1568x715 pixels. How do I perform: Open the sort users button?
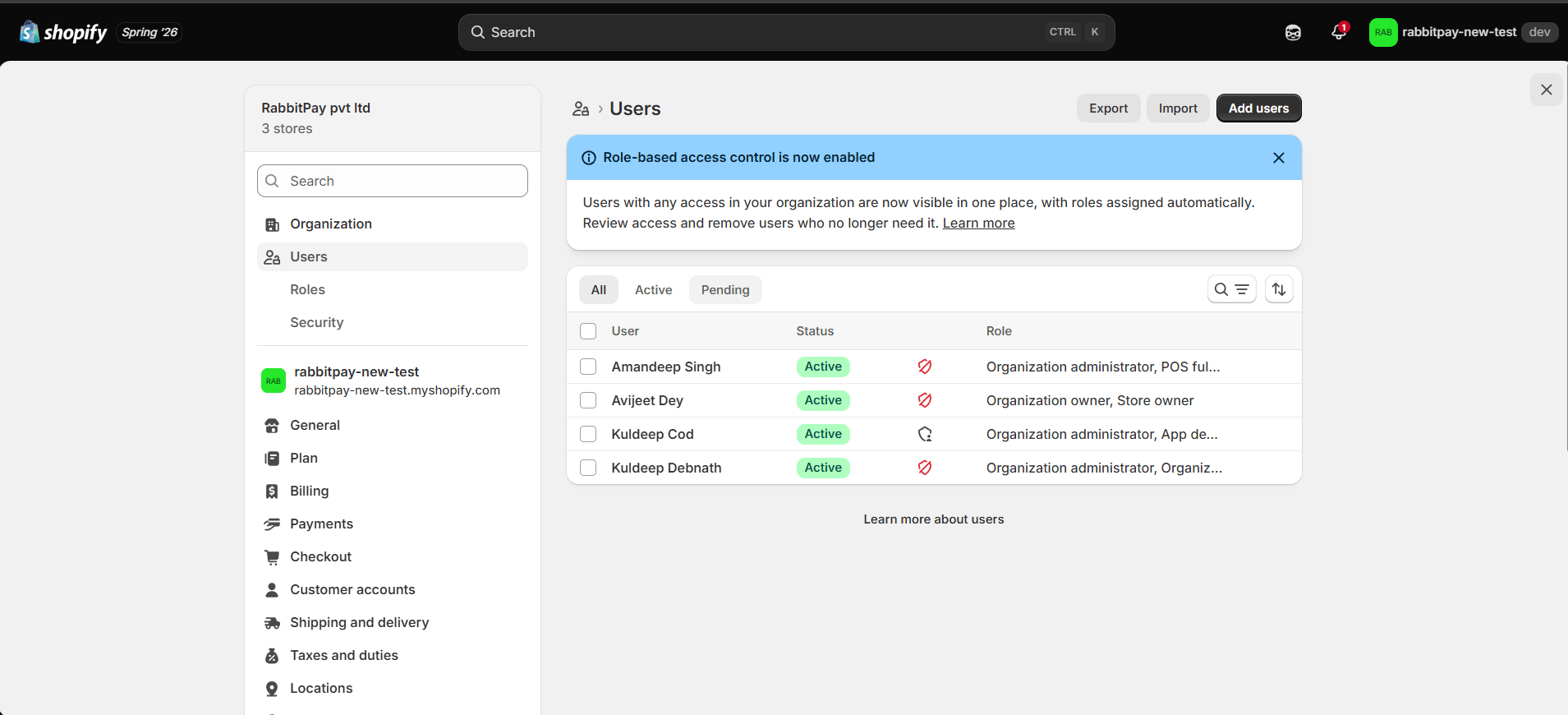pos(1279,289)
